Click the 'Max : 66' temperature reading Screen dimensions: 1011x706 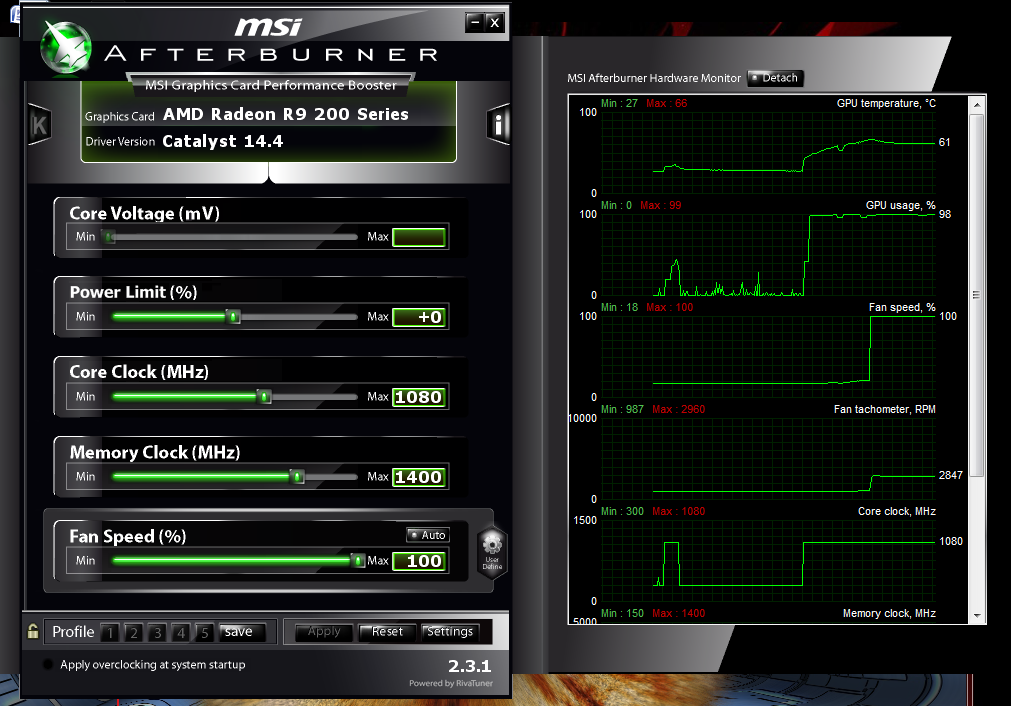[667, 103]
